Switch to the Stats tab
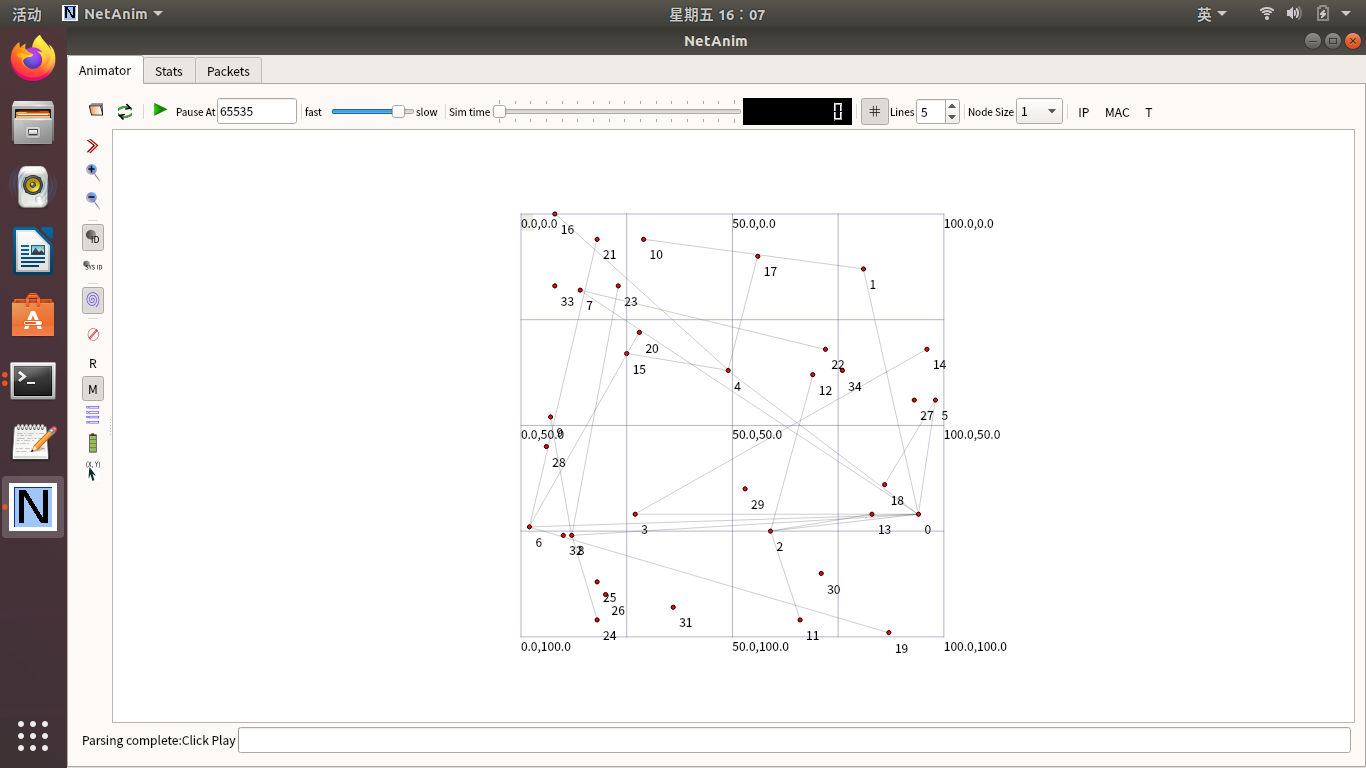Viewport: 1366px width, 768px height. coord(169,71)
